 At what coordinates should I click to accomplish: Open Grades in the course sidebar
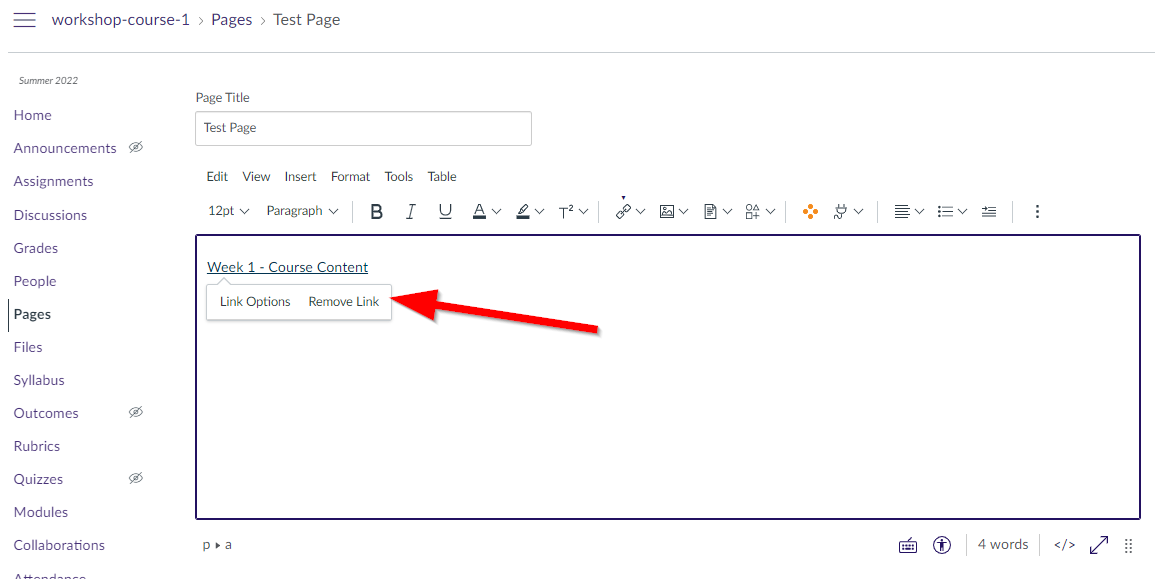[36, 248]
